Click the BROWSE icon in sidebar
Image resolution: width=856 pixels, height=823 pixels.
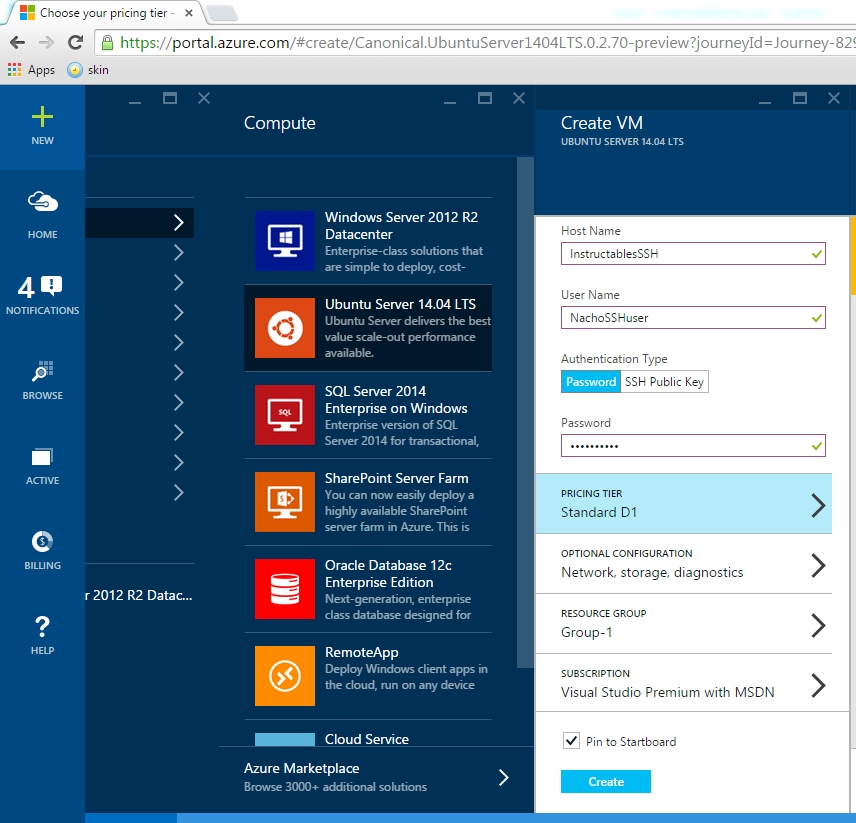click(x=42, y=370)
